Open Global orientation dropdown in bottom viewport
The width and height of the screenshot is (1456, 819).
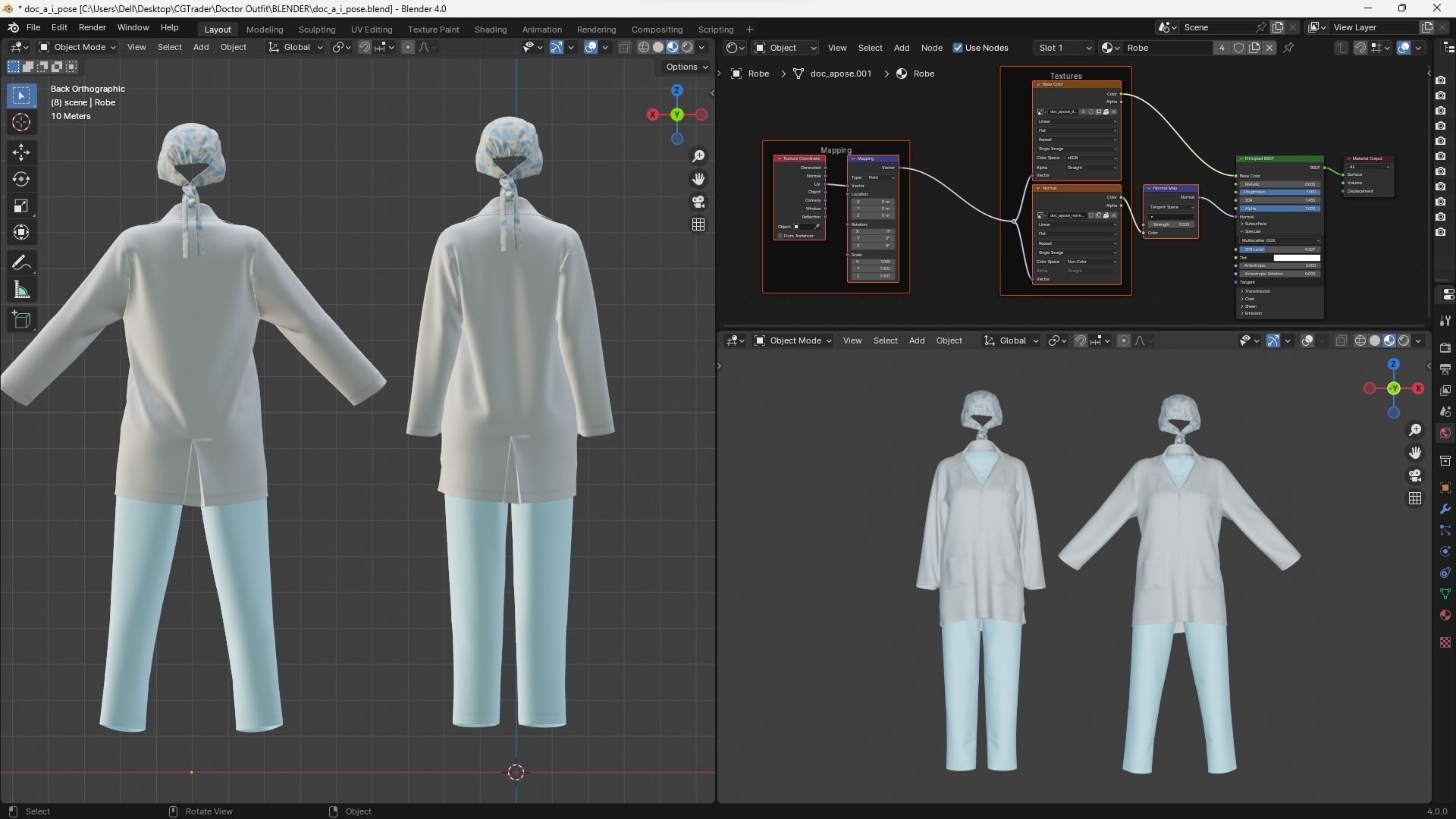pyautogui.click(x=1012, y=340)
